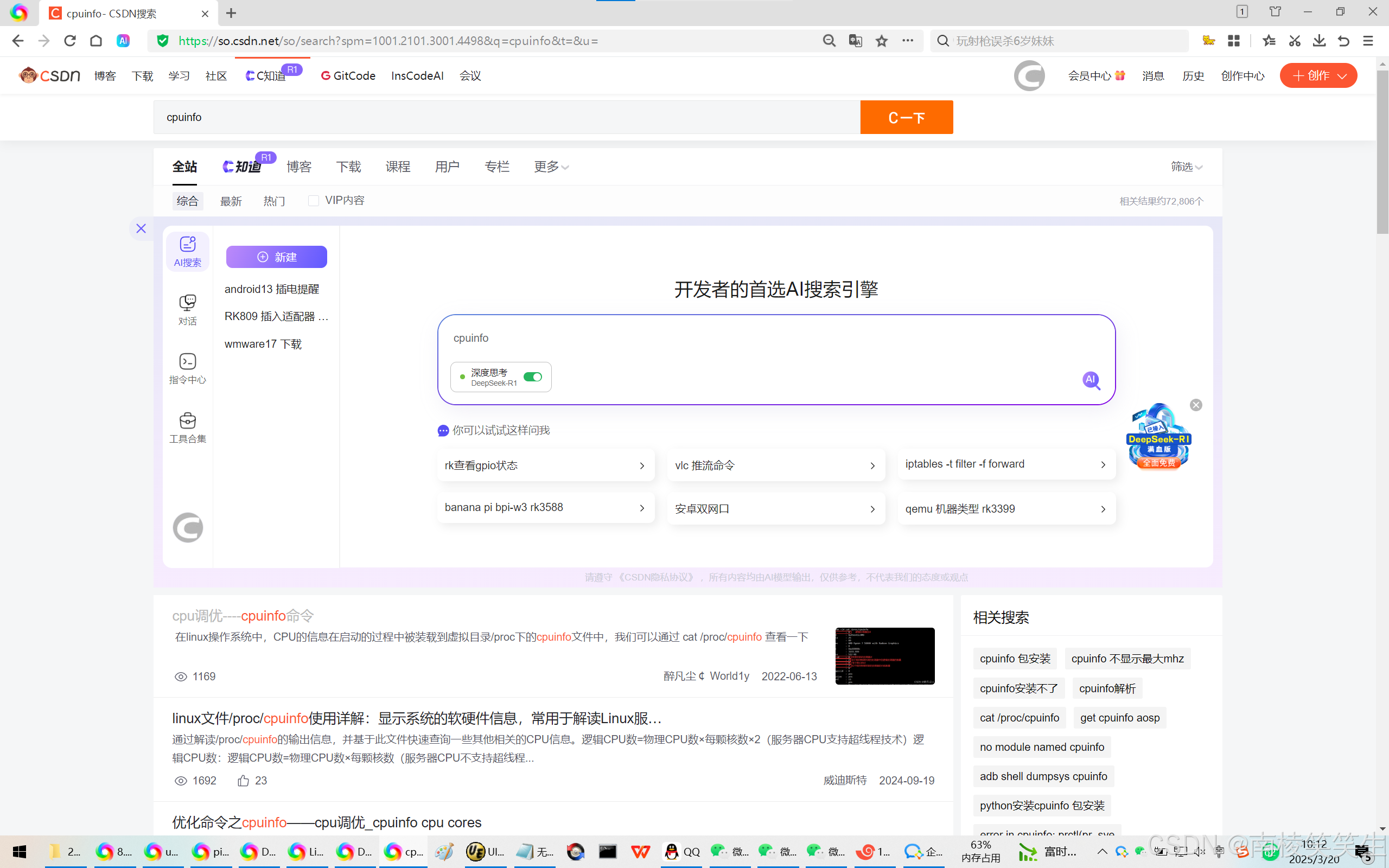Image resolution: width=1389 pixels, height=868 pixels.
Task: Toggle the 深度思考 DeepSeek-R1 switch
Action: pos(533,377)
